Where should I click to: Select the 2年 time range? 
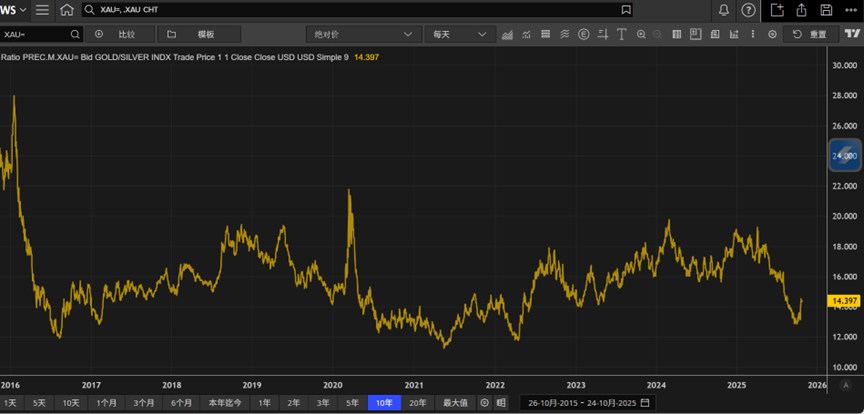(294, 403)
